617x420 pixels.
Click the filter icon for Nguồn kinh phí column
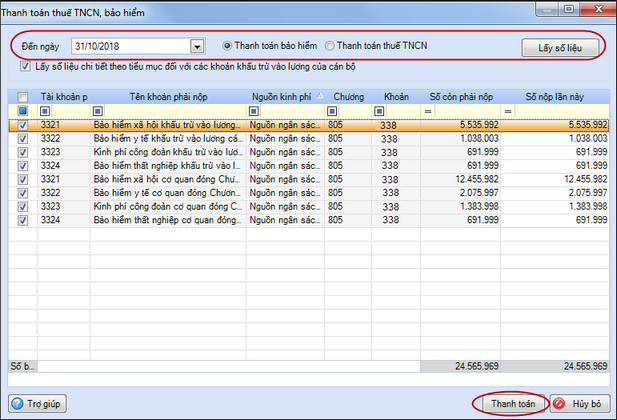[x=254, y=111]
